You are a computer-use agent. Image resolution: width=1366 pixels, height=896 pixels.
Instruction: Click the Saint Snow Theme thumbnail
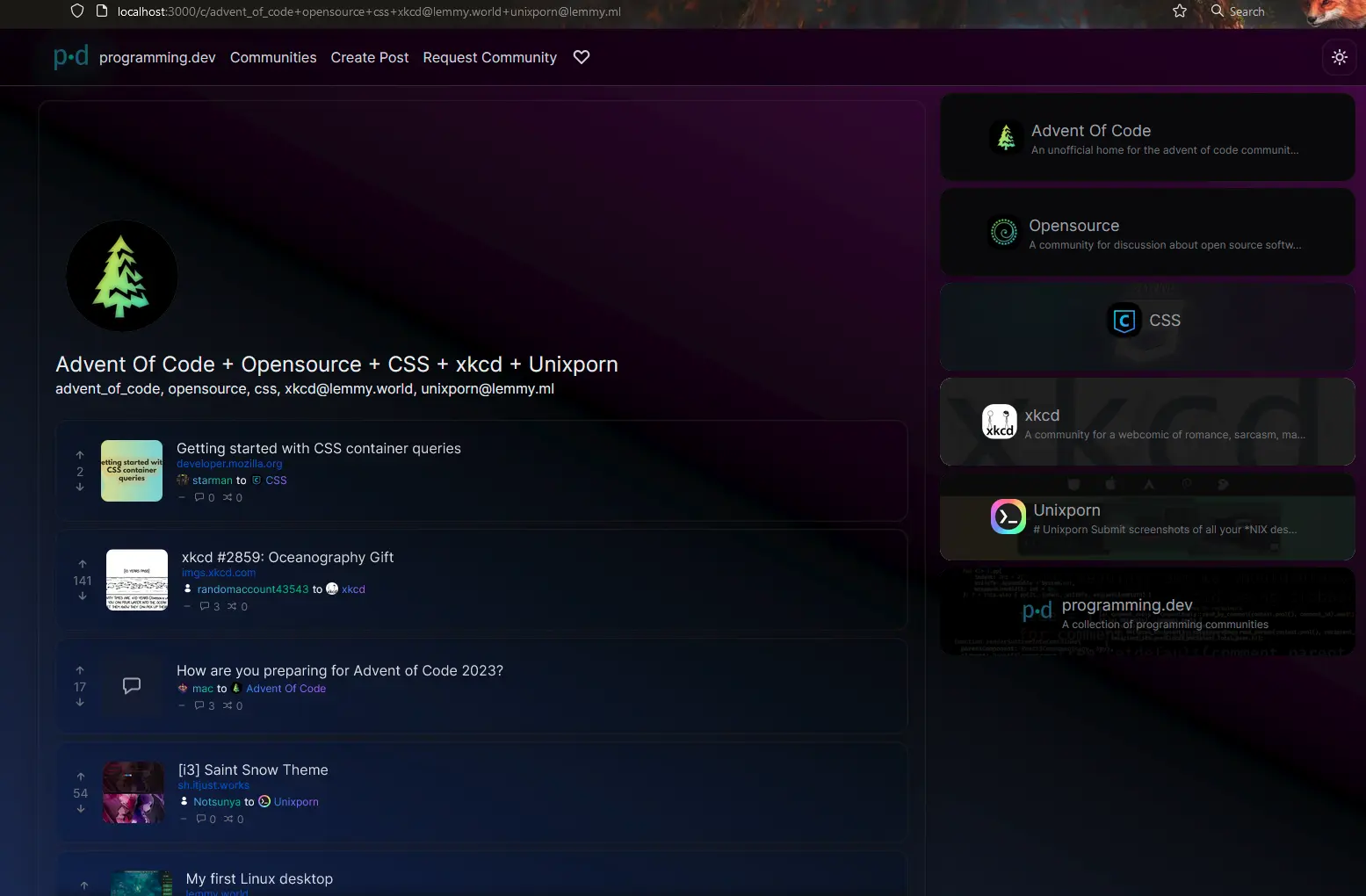coord(134,792)
